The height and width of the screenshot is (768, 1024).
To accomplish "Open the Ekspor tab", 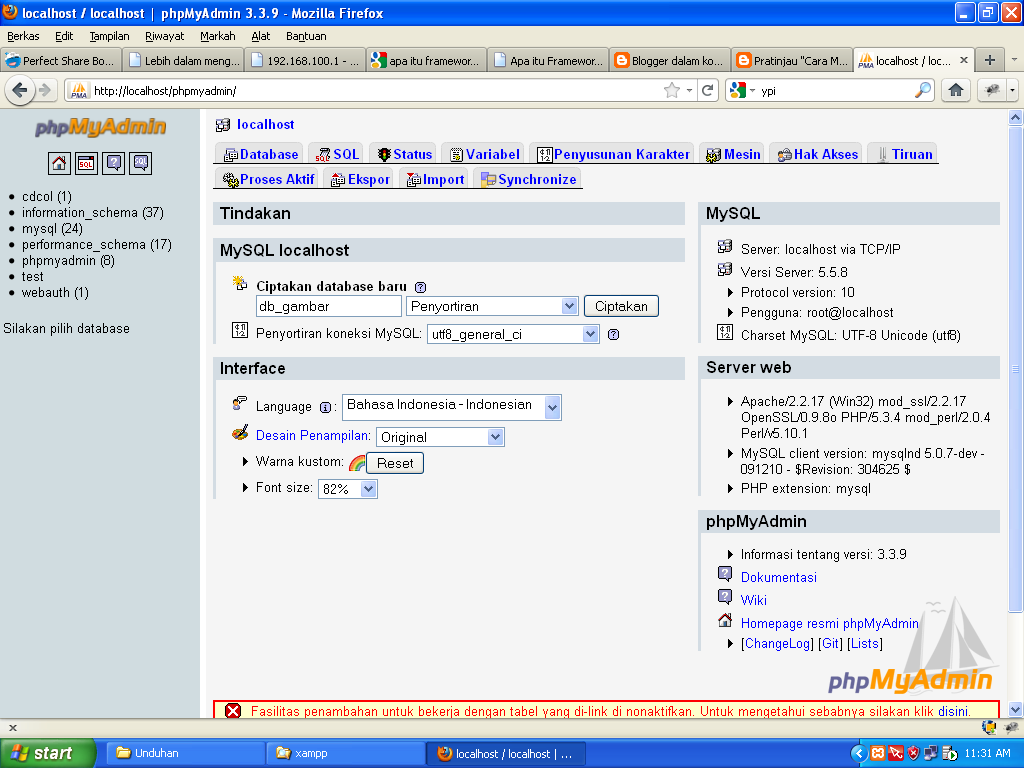I will coord(359,179).
